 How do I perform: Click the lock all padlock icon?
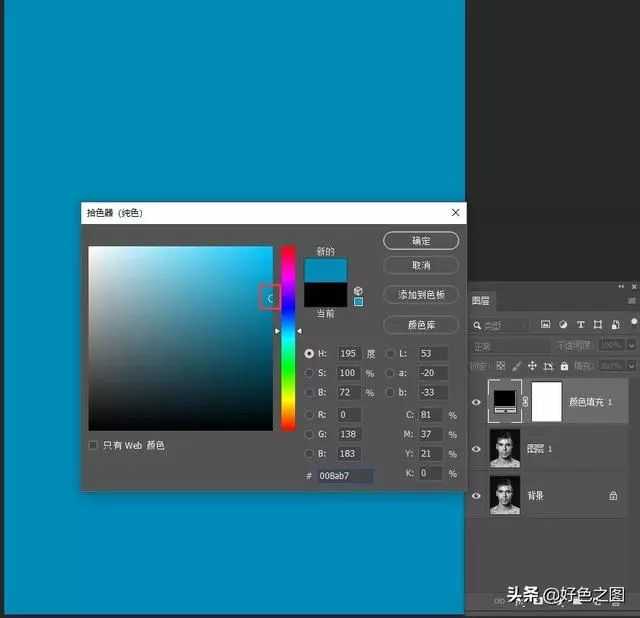[564, 366]
